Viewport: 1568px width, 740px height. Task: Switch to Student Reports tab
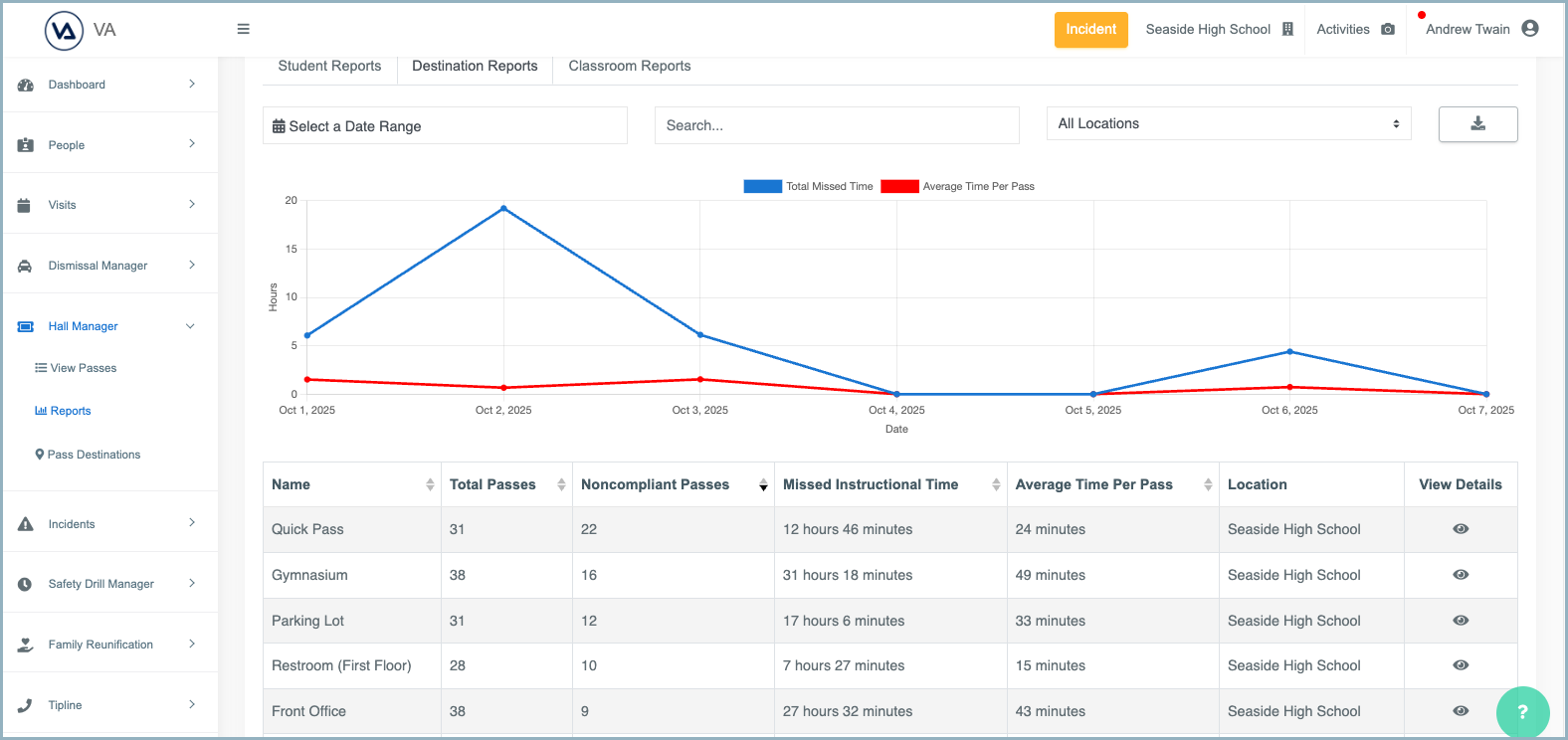329,66
